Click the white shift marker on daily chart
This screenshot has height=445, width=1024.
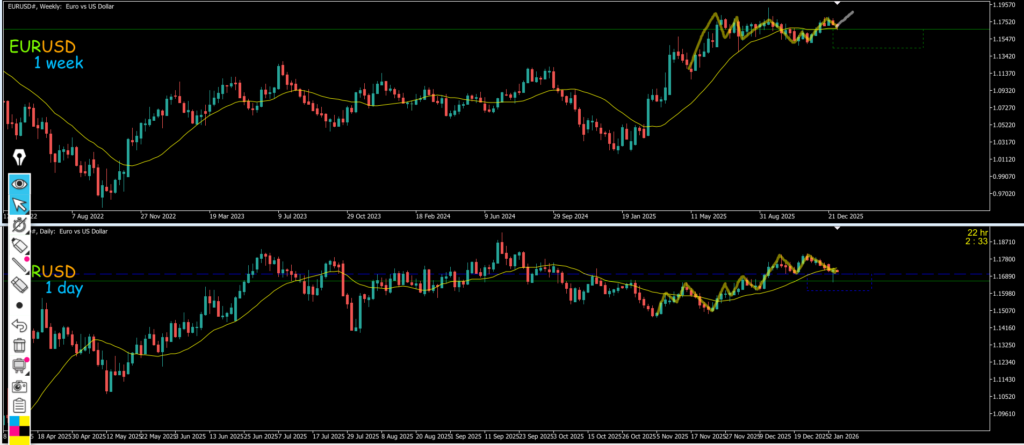pyautogui.click(x=837, y=229)
